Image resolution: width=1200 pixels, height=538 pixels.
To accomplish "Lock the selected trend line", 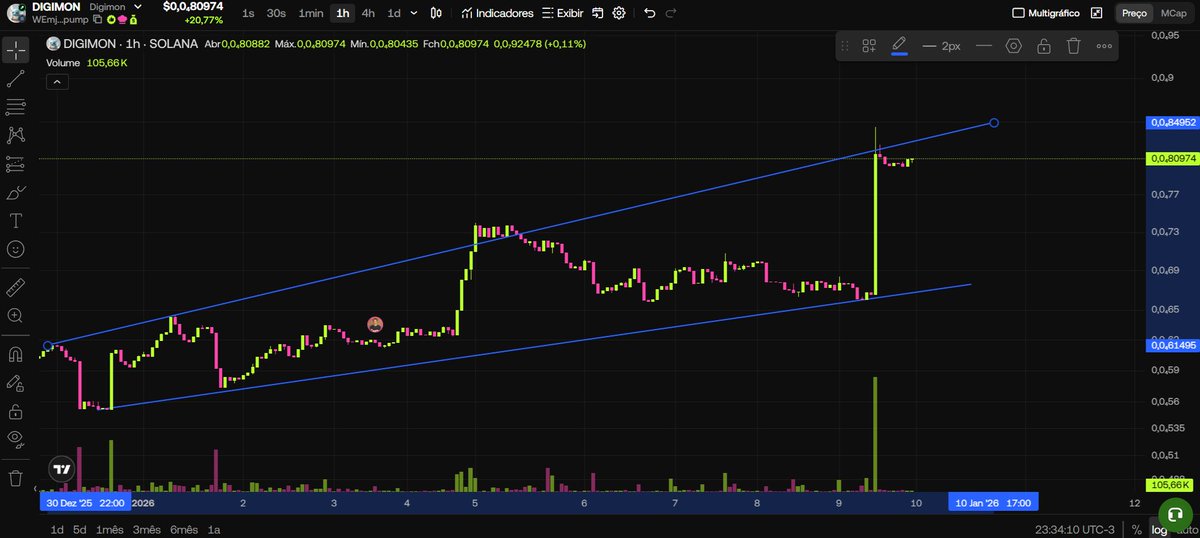I will pyautogui.click(x=1043, y=46).
